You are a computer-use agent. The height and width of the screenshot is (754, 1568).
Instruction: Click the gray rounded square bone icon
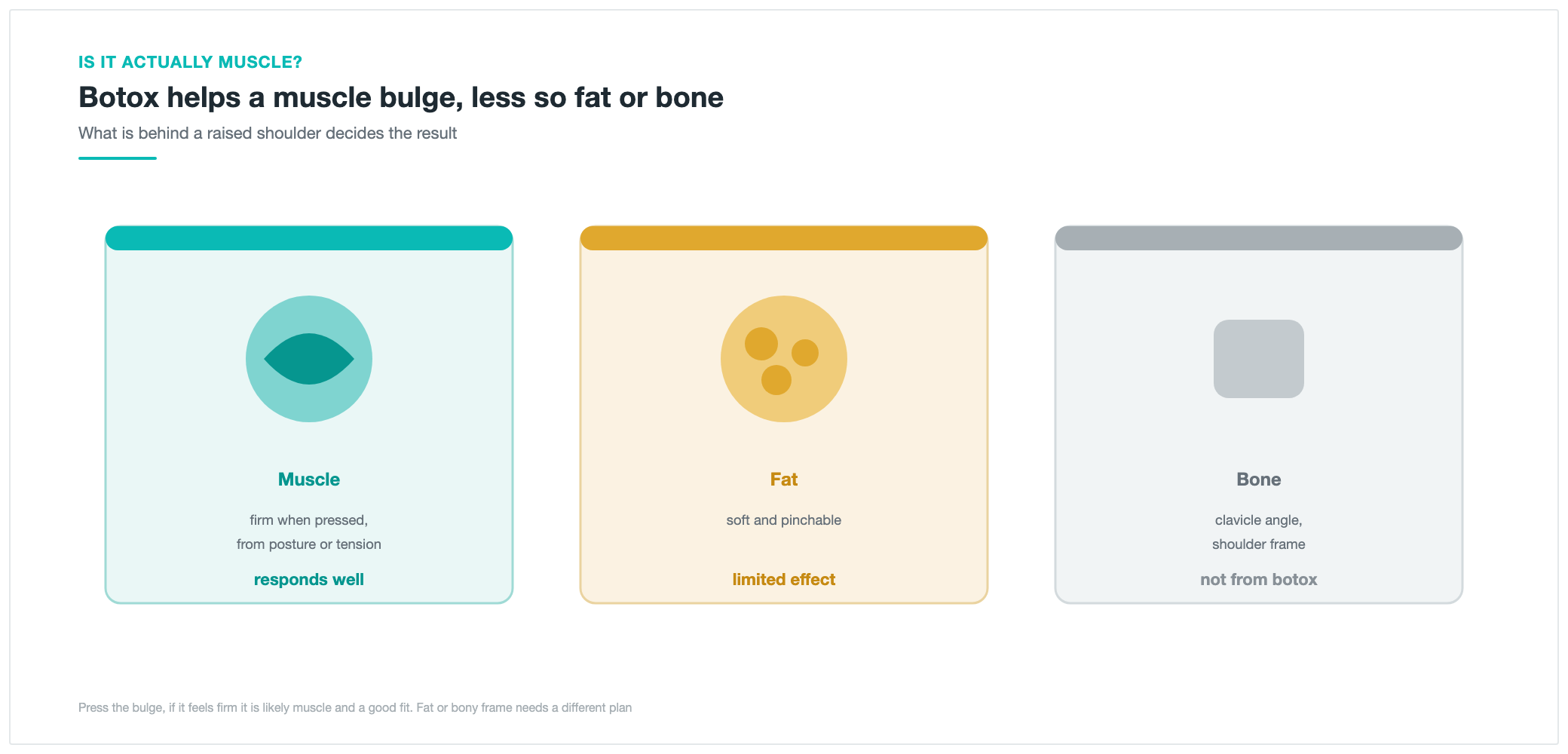[x=1259, y=359]
